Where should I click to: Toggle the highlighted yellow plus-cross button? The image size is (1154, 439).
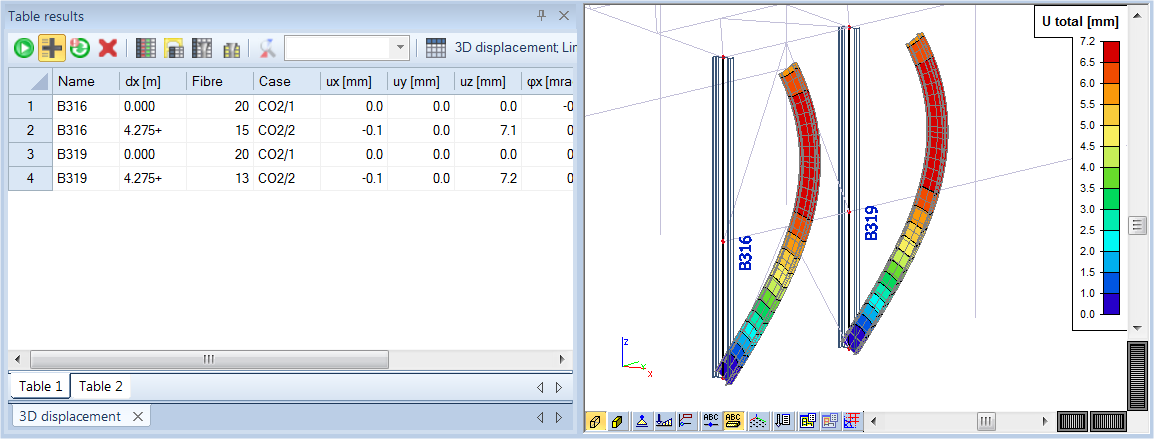tap(51, 47)
